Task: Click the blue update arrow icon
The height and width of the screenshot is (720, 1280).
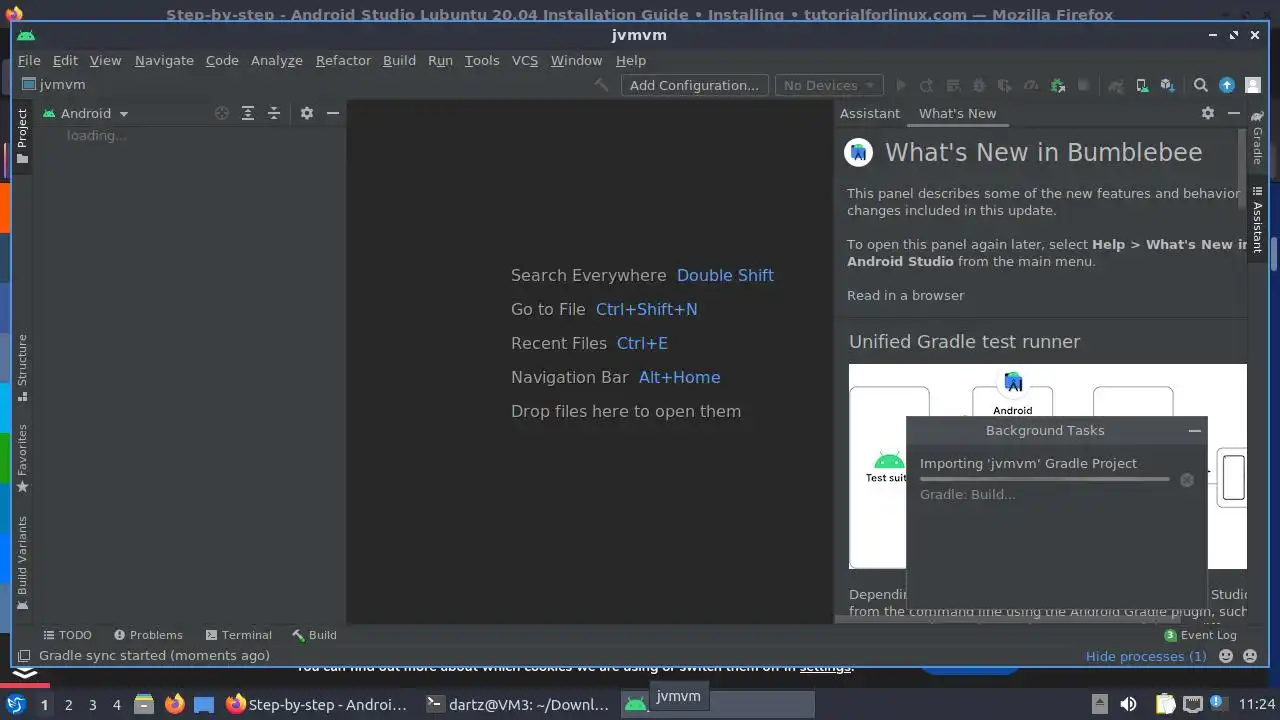Action: (1227, 85)
